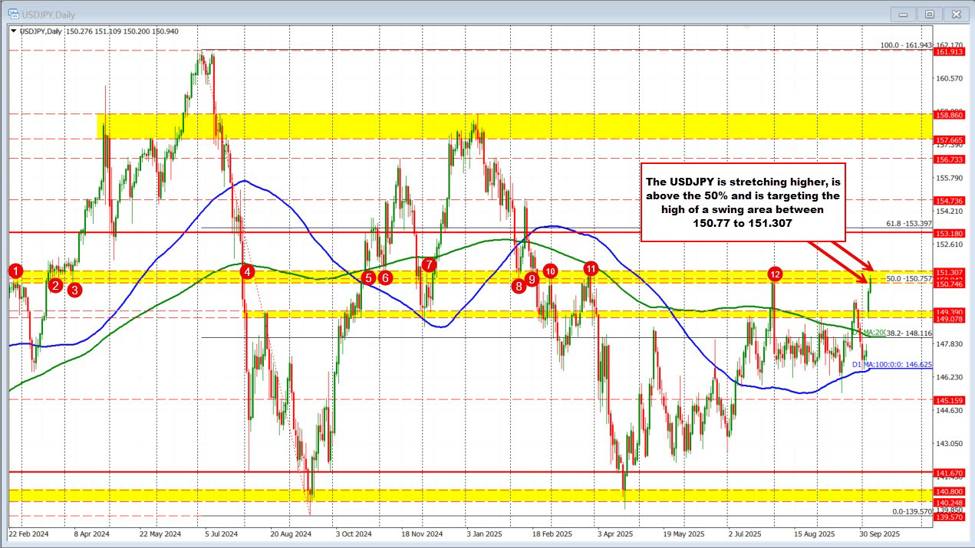Click red circle marker number 7

[x=429, y=265]
